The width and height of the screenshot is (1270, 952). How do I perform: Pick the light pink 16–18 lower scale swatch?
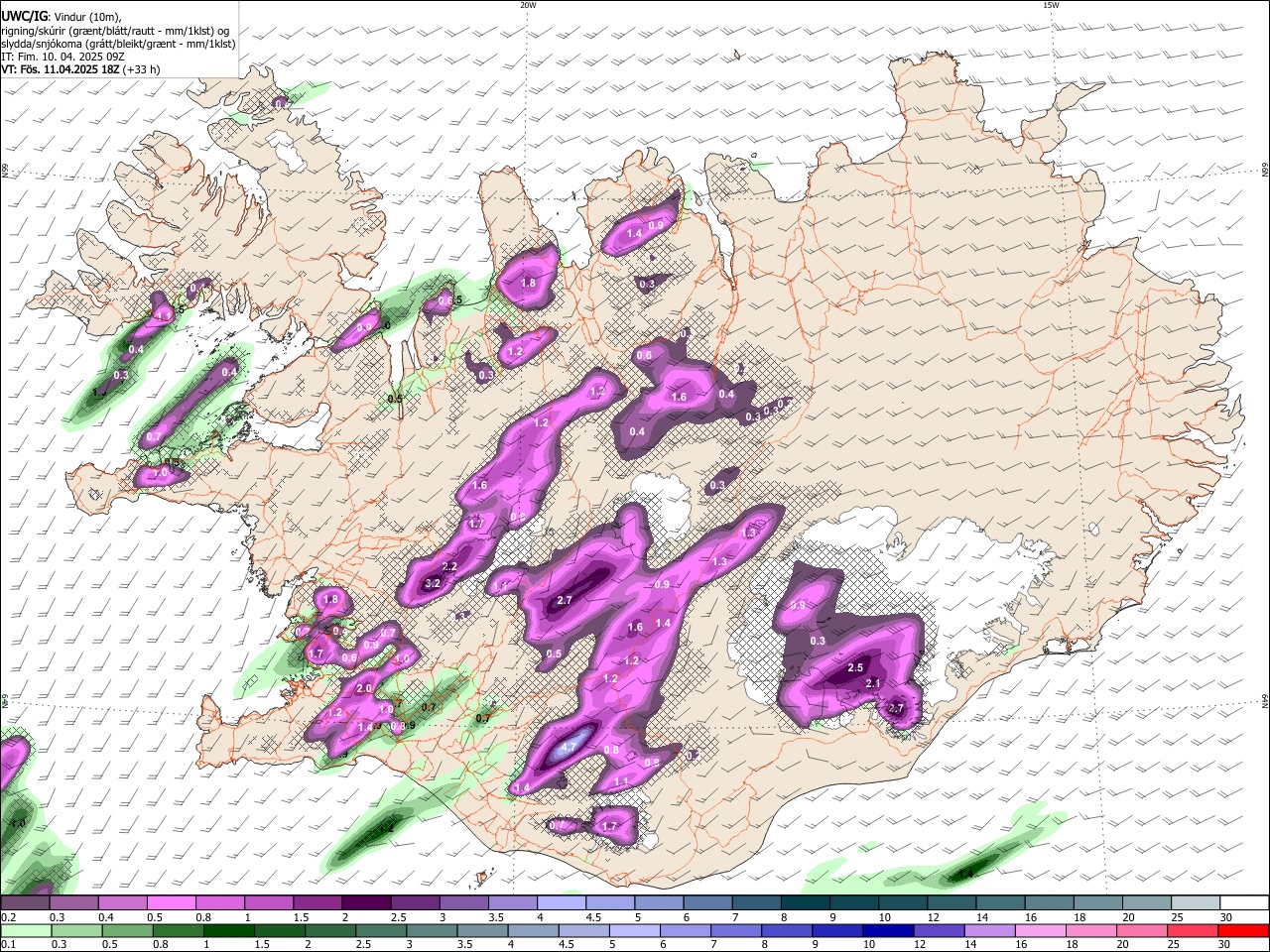[x=1041, y=930]
